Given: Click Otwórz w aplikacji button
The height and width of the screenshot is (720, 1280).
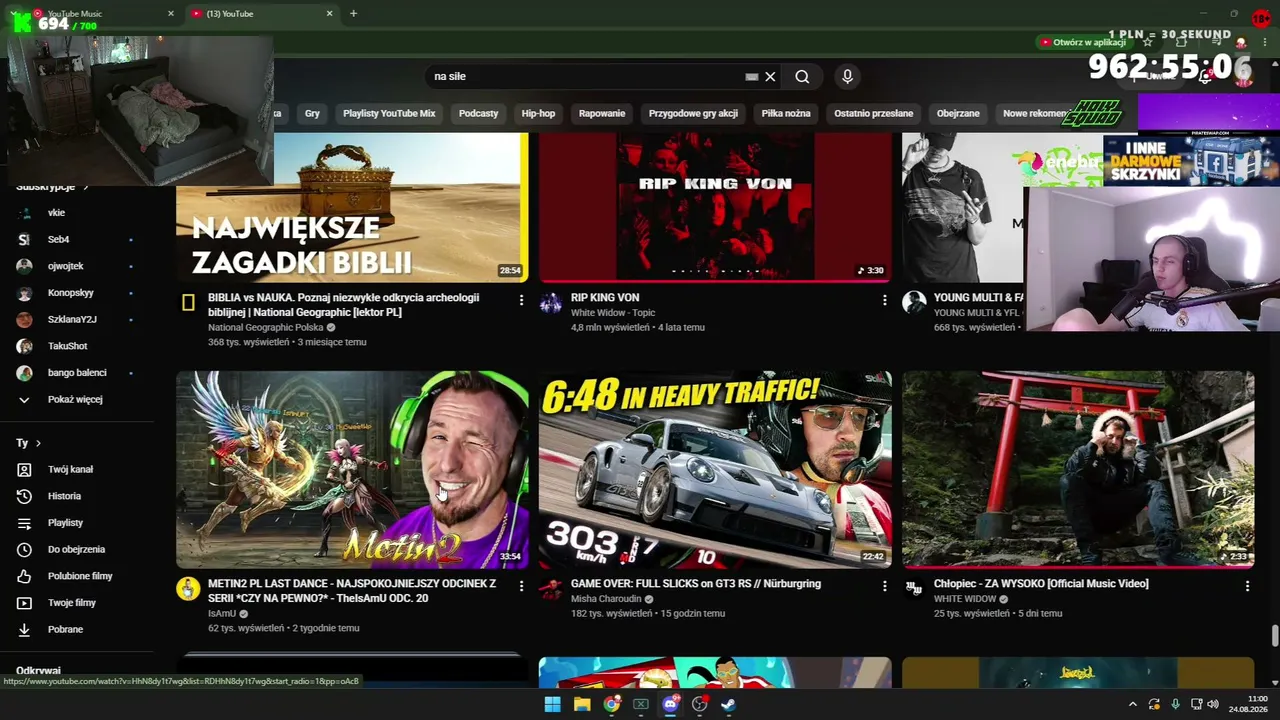Looking at the screenshot, I should 1083,42.
